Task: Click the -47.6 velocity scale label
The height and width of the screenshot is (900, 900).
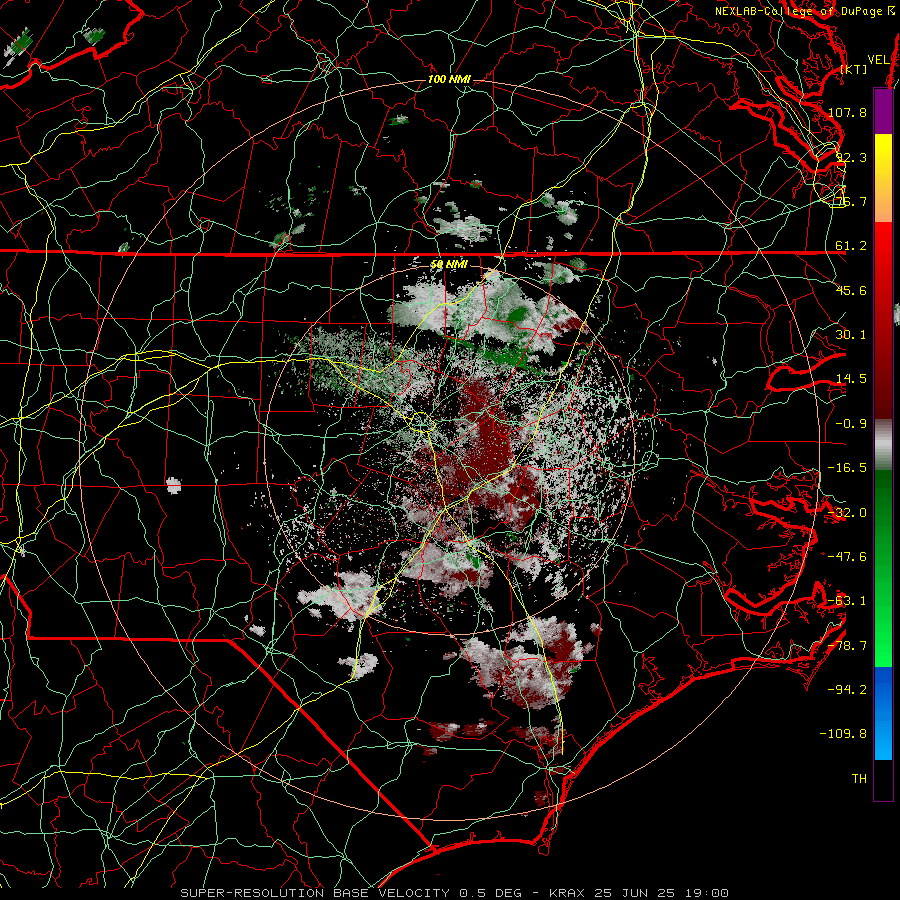Action: click(847, 557)
